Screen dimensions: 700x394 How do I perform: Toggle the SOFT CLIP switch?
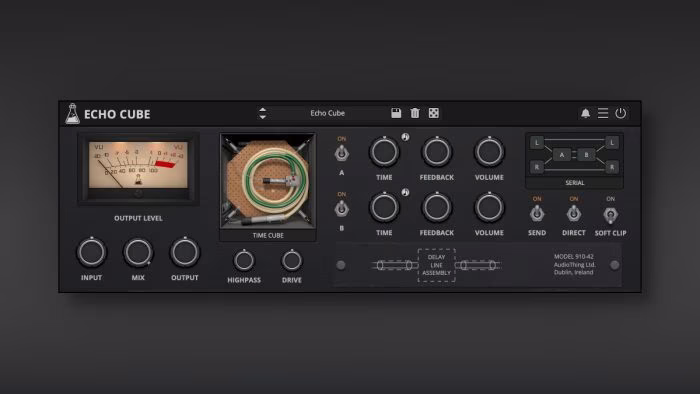(x=610, y=215)
